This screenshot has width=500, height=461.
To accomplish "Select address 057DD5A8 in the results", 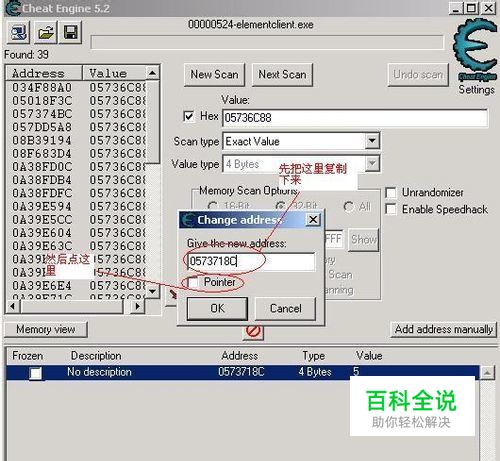I will (x=42, y=127).
